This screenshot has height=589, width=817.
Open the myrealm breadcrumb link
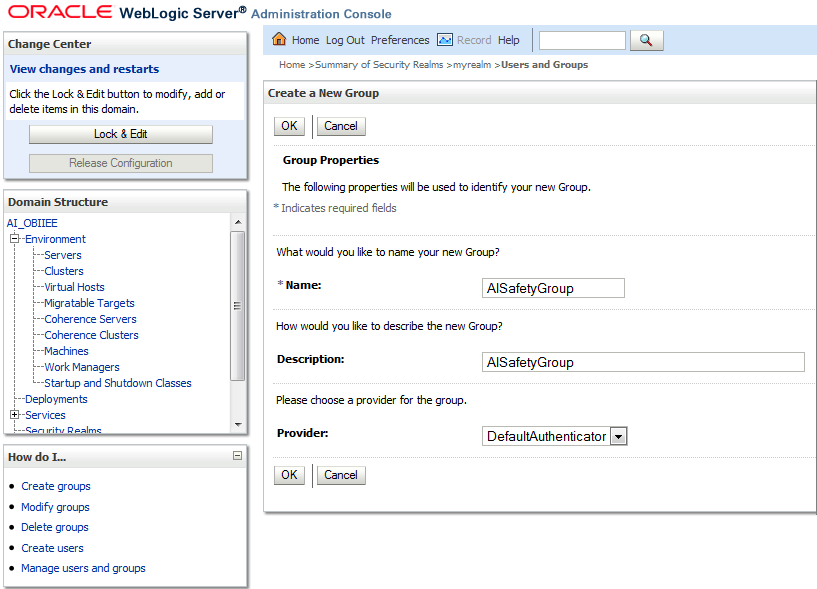[x=472, y=65]
